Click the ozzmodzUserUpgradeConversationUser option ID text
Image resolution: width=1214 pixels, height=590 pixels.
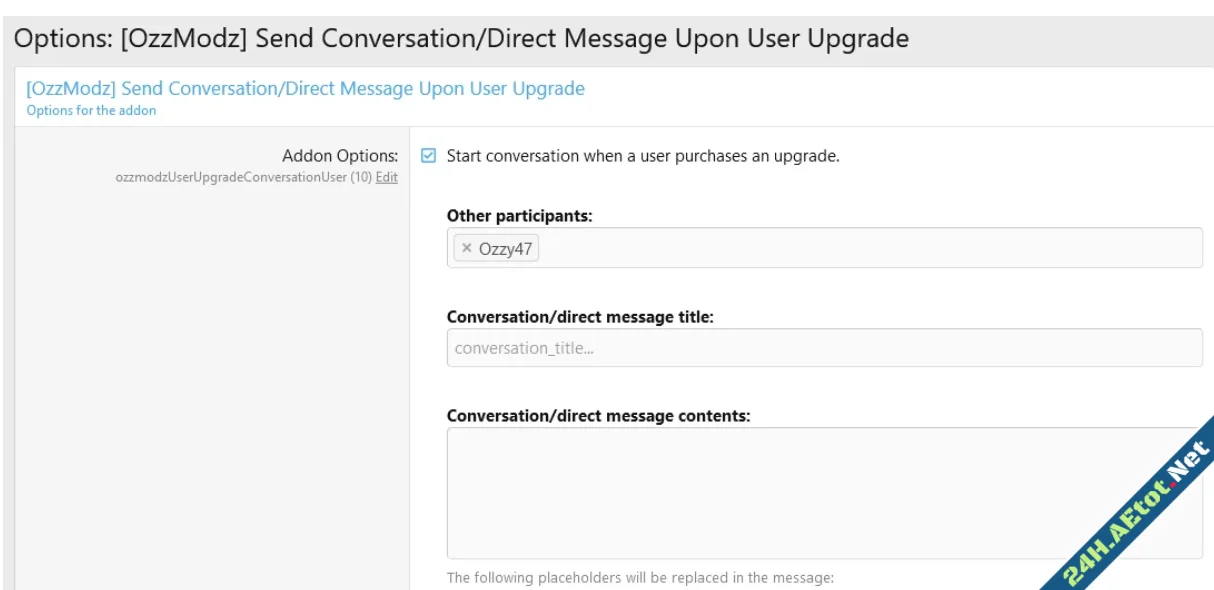pos(230,177)
